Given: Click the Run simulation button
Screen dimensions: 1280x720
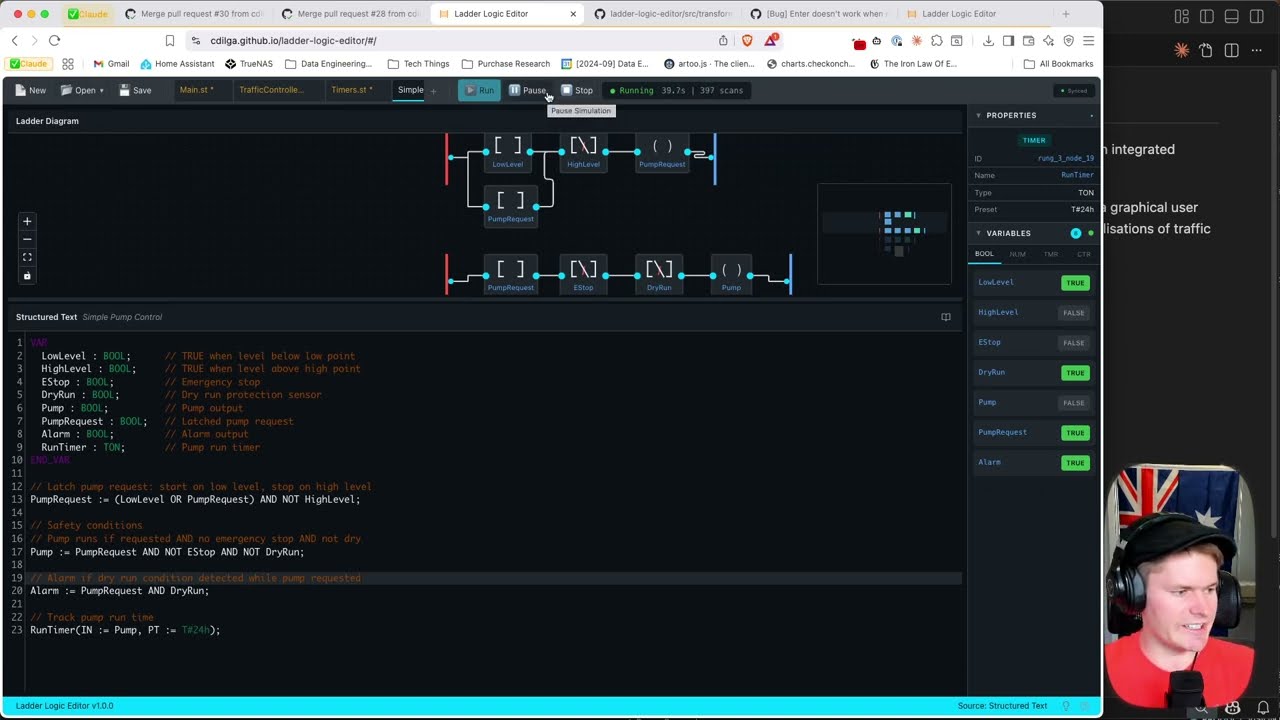Looking at the screenshot, I should [479, 90].
